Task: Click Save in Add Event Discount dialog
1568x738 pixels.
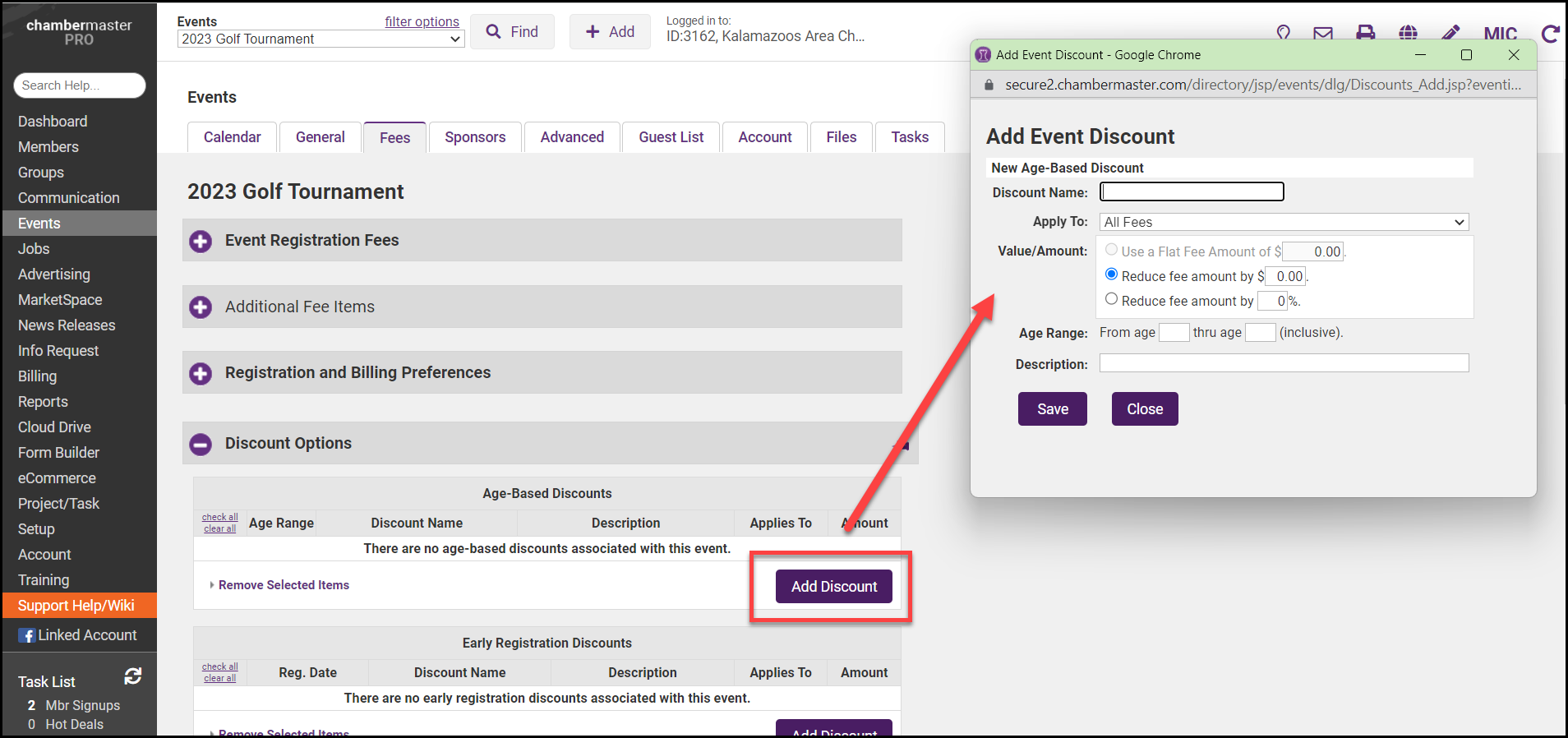Action: [x=1052, y=409]
